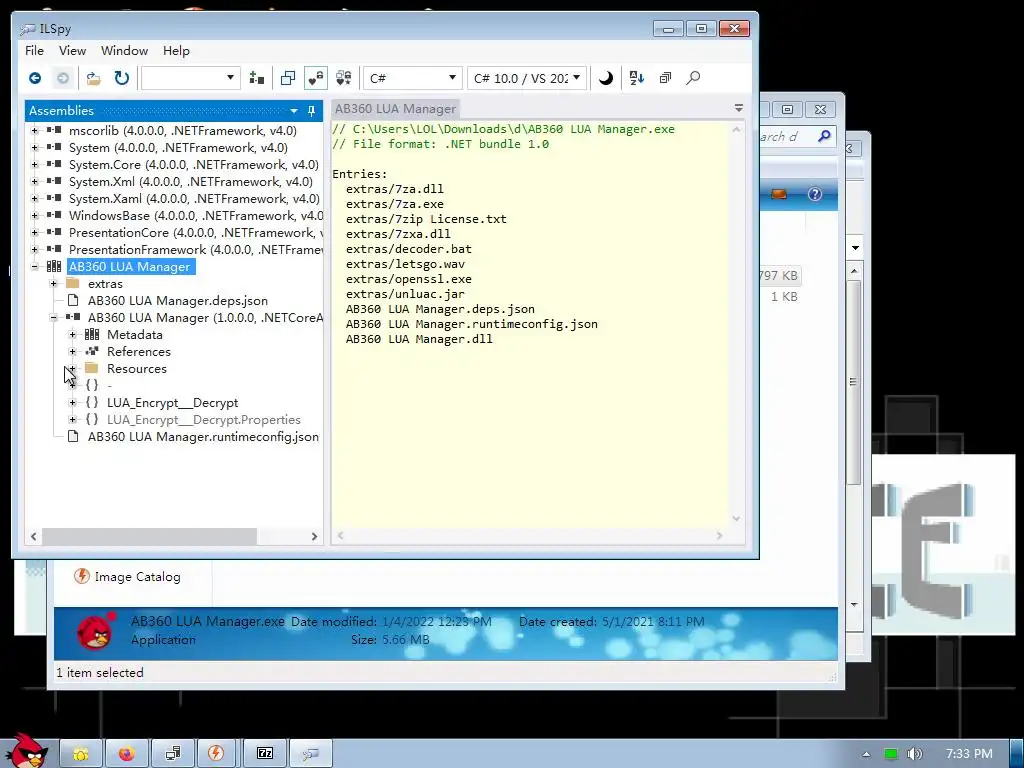The width and height of the screenshot is (1024, 768).
Task: Expand the Metadata node
Action: [72, 334]
